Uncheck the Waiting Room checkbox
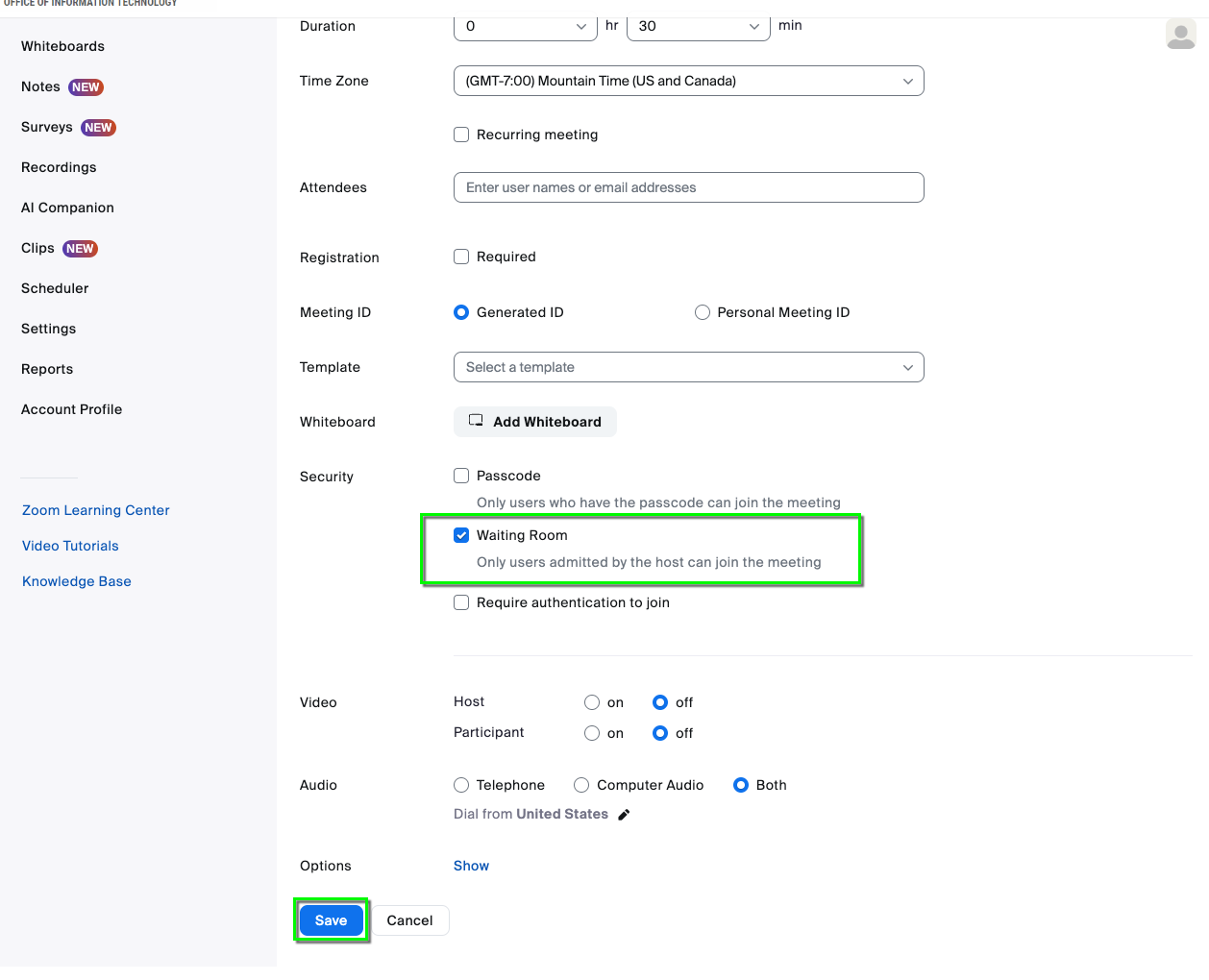Screen dimensions: 1209x980 pyautogui.click(x=461, y=535)
